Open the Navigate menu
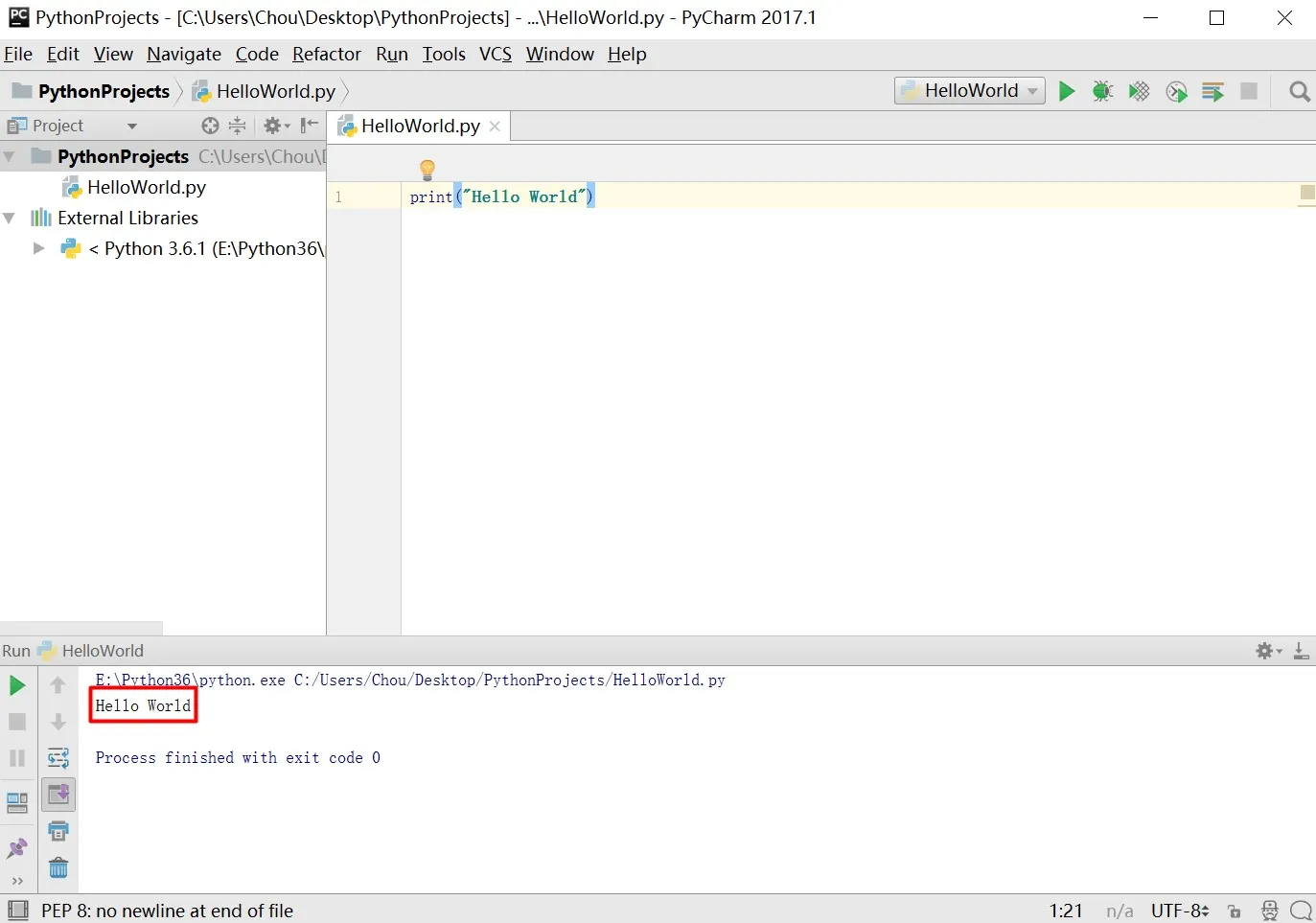Image resolution: width=1316 pixels, height=923 pixels. [x=184, y=55]
